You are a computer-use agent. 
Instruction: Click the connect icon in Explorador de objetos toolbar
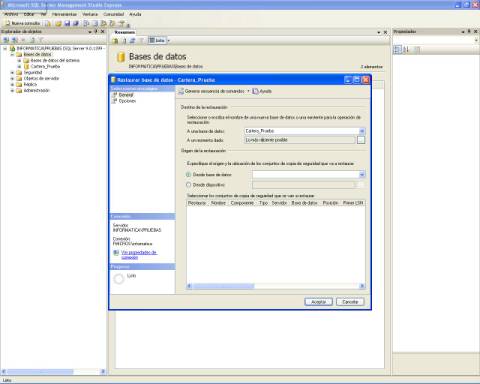(6, 40)
